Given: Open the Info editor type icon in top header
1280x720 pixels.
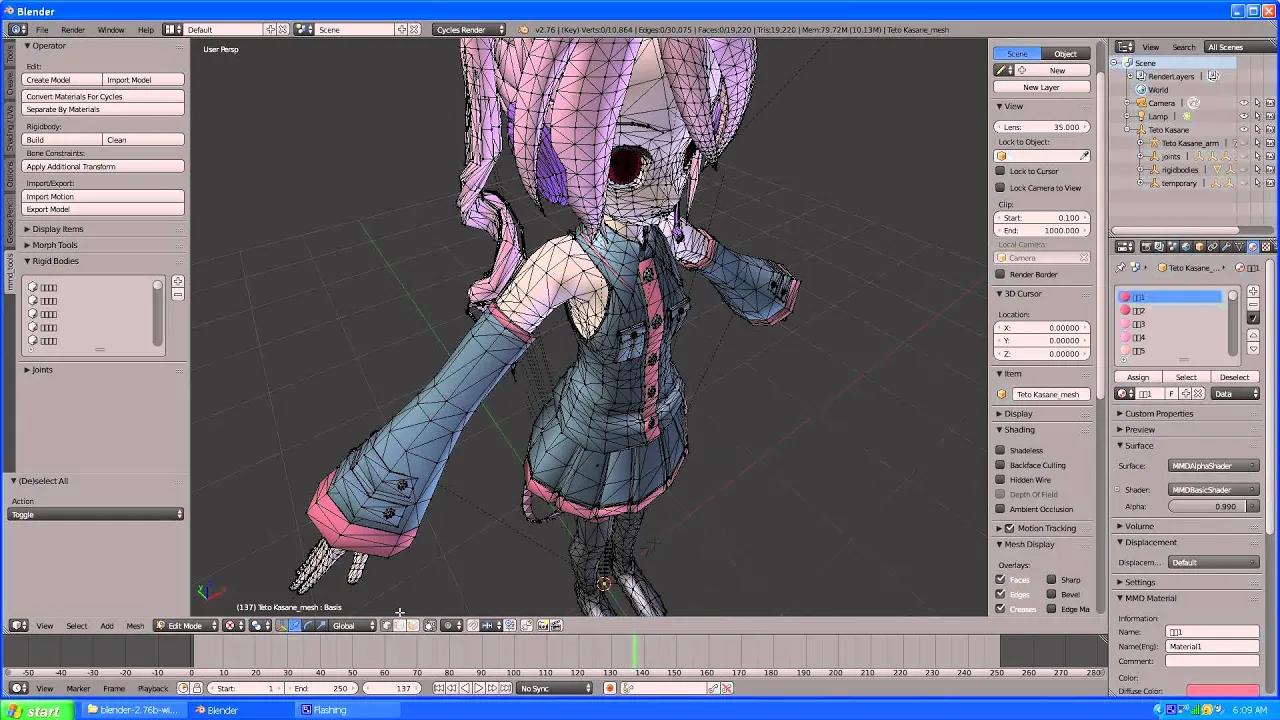Looking at the screenshot, I should point(17,29).
